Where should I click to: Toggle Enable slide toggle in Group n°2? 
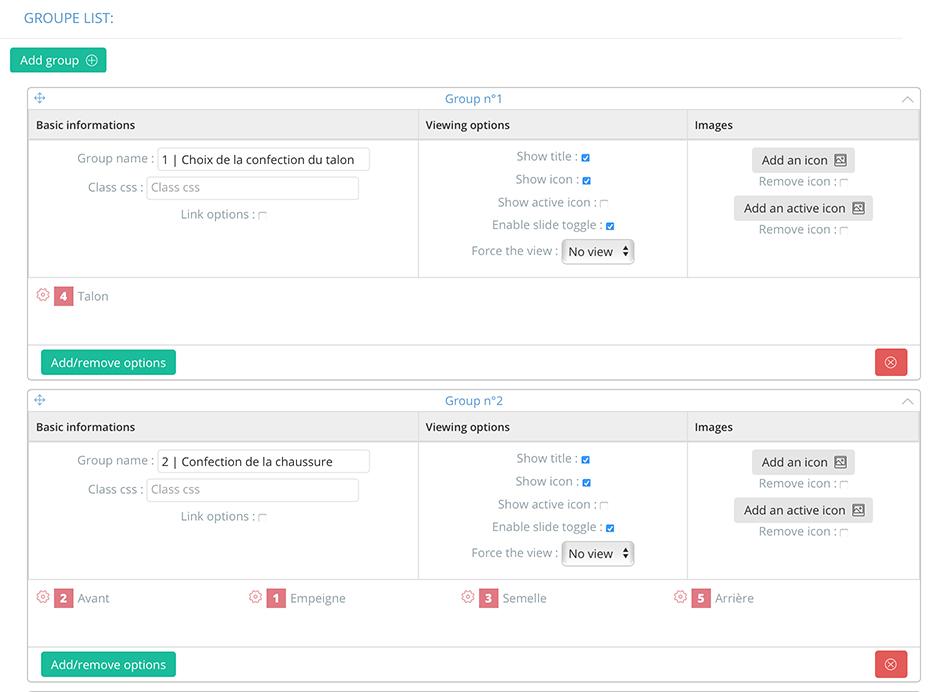point(610,528)
